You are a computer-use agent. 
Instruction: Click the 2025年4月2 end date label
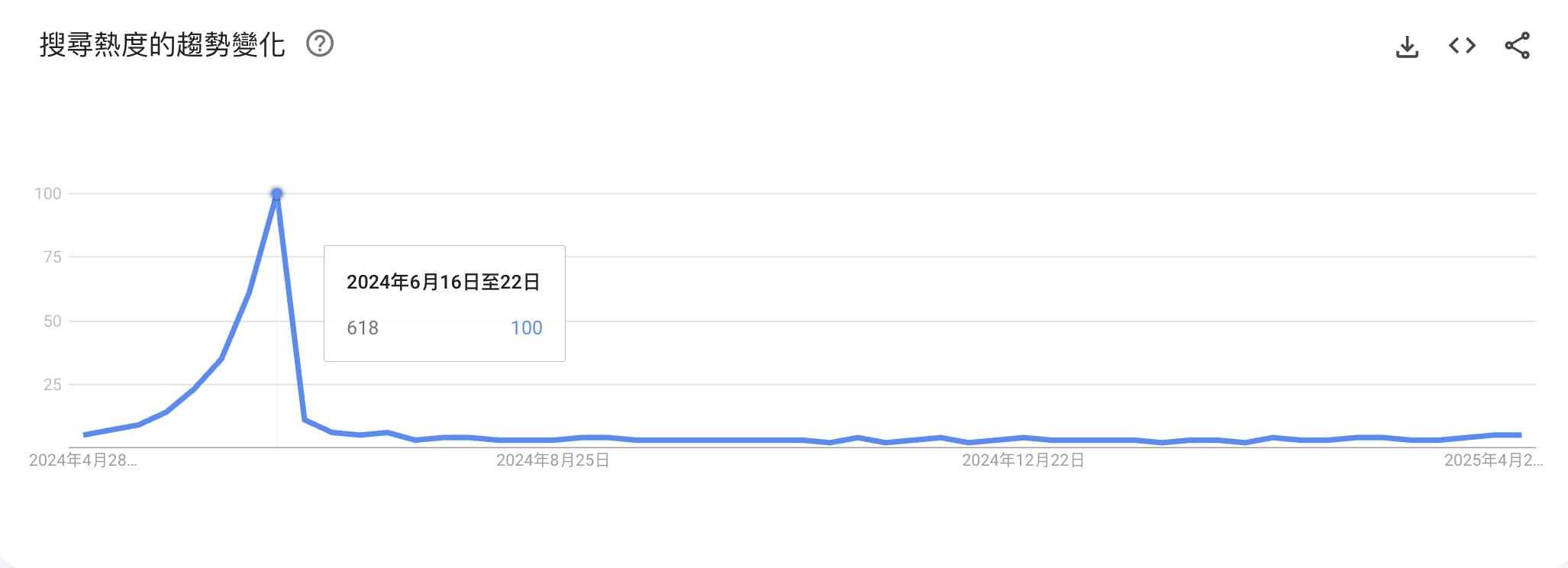[1493, 460]
